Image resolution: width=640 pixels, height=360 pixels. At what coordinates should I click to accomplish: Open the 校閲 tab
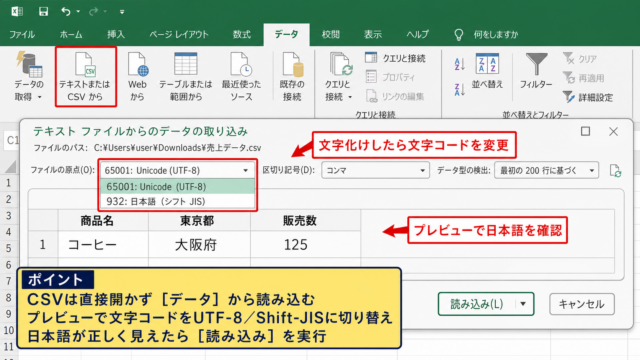pos(331,35)
